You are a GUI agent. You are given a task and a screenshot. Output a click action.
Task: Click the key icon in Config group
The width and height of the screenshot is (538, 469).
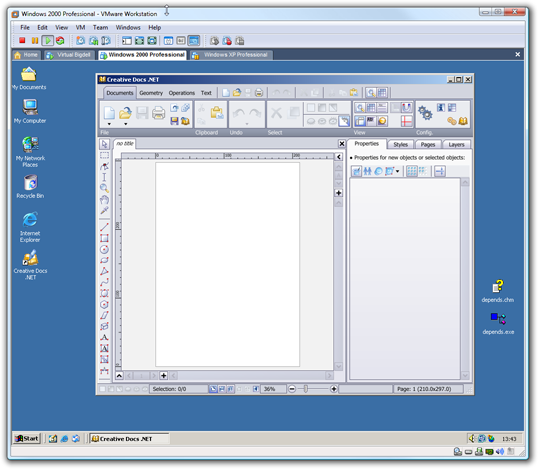coord(452,121)
